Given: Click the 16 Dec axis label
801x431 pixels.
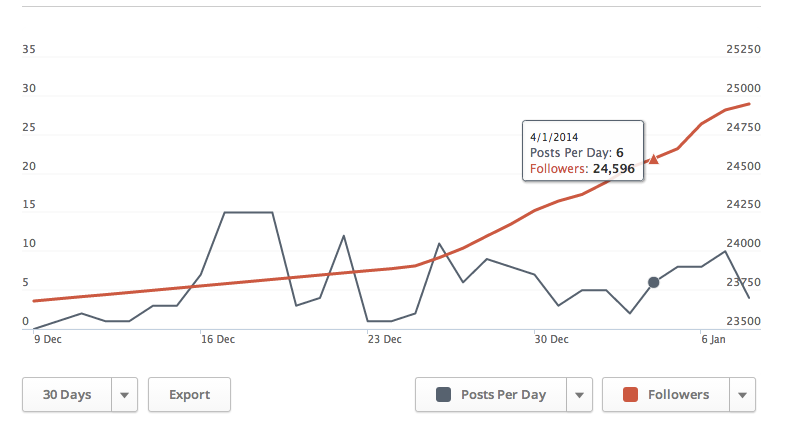Looking at the screenshot, I should tap(218, 339).
